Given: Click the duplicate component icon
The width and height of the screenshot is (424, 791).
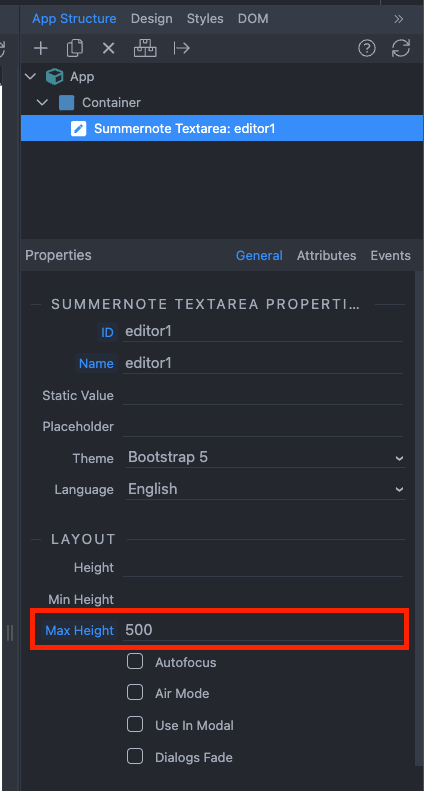Looking at the screenshot, I should [75, 48].
